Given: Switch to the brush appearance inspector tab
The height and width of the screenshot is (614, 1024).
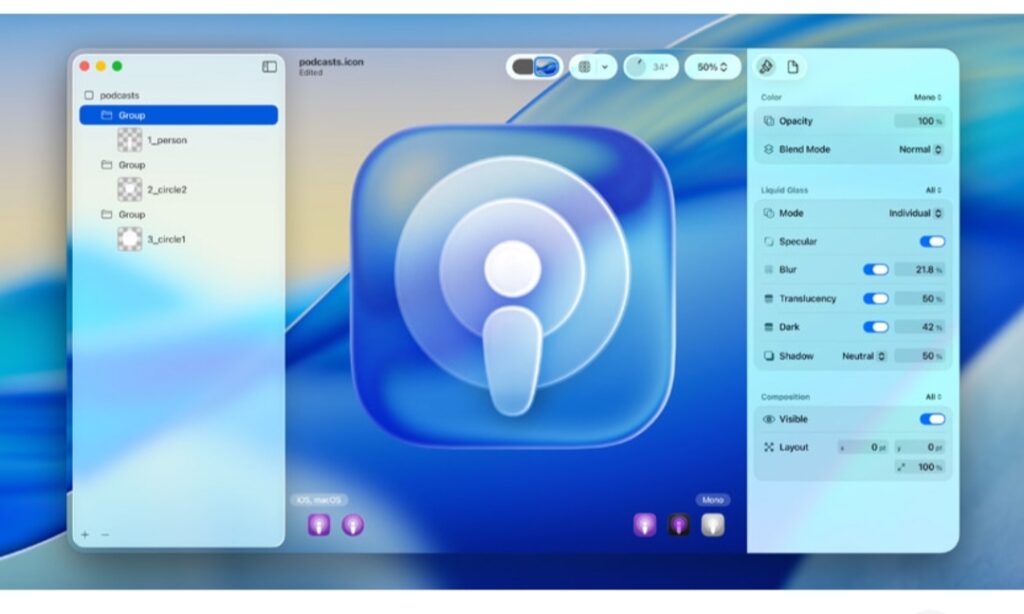Looking at the screenshot, I should tap(766, 67).
